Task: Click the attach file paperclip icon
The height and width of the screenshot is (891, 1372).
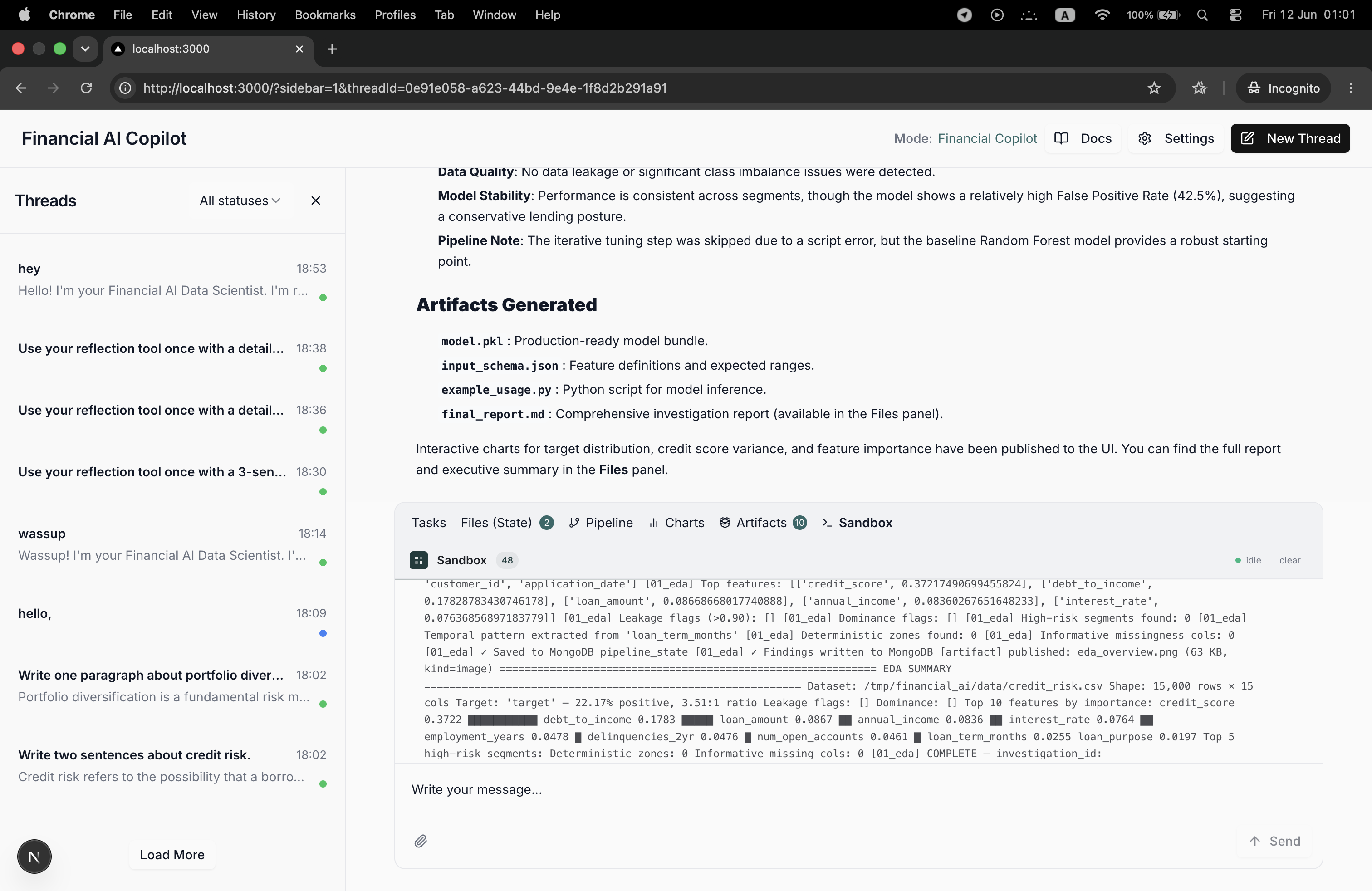Action: (x=420, y=841)
